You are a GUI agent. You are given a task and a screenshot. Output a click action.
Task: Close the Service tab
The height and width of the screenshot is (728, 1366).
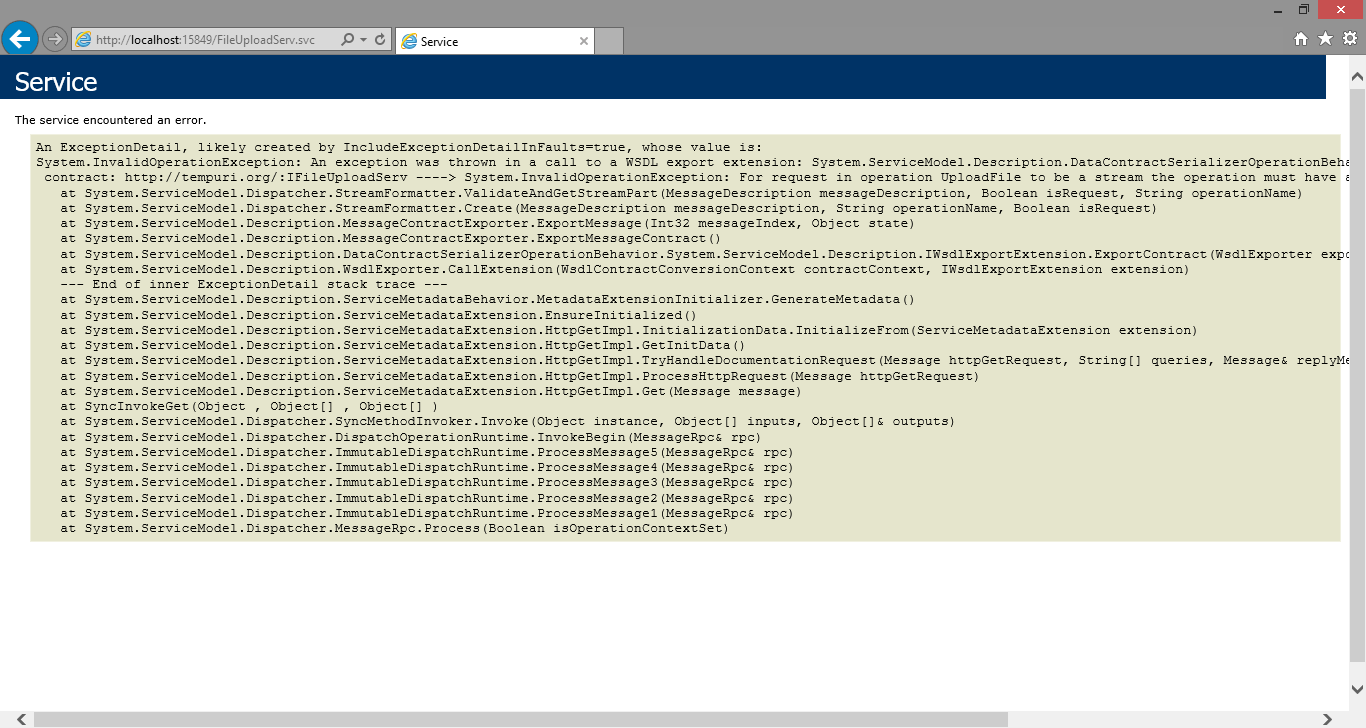pyautogui.click(x=584, y=41)
